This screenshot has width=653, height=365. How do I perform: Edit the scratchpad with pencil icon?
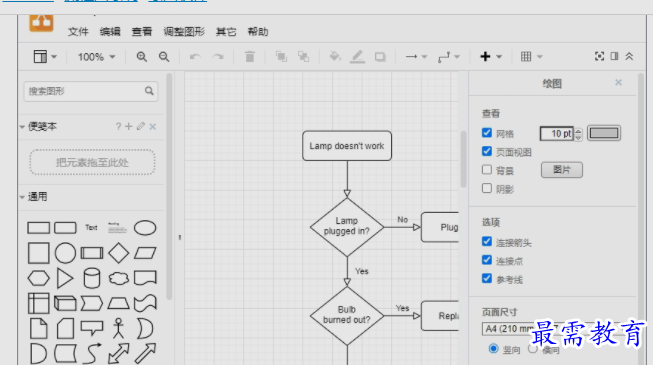tap(141, 126)
